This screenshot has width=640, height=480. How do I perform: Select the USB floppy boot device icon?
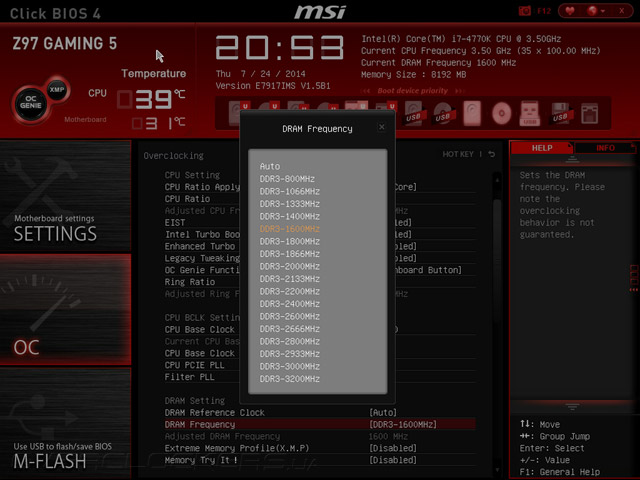click(x=560, y=113)
